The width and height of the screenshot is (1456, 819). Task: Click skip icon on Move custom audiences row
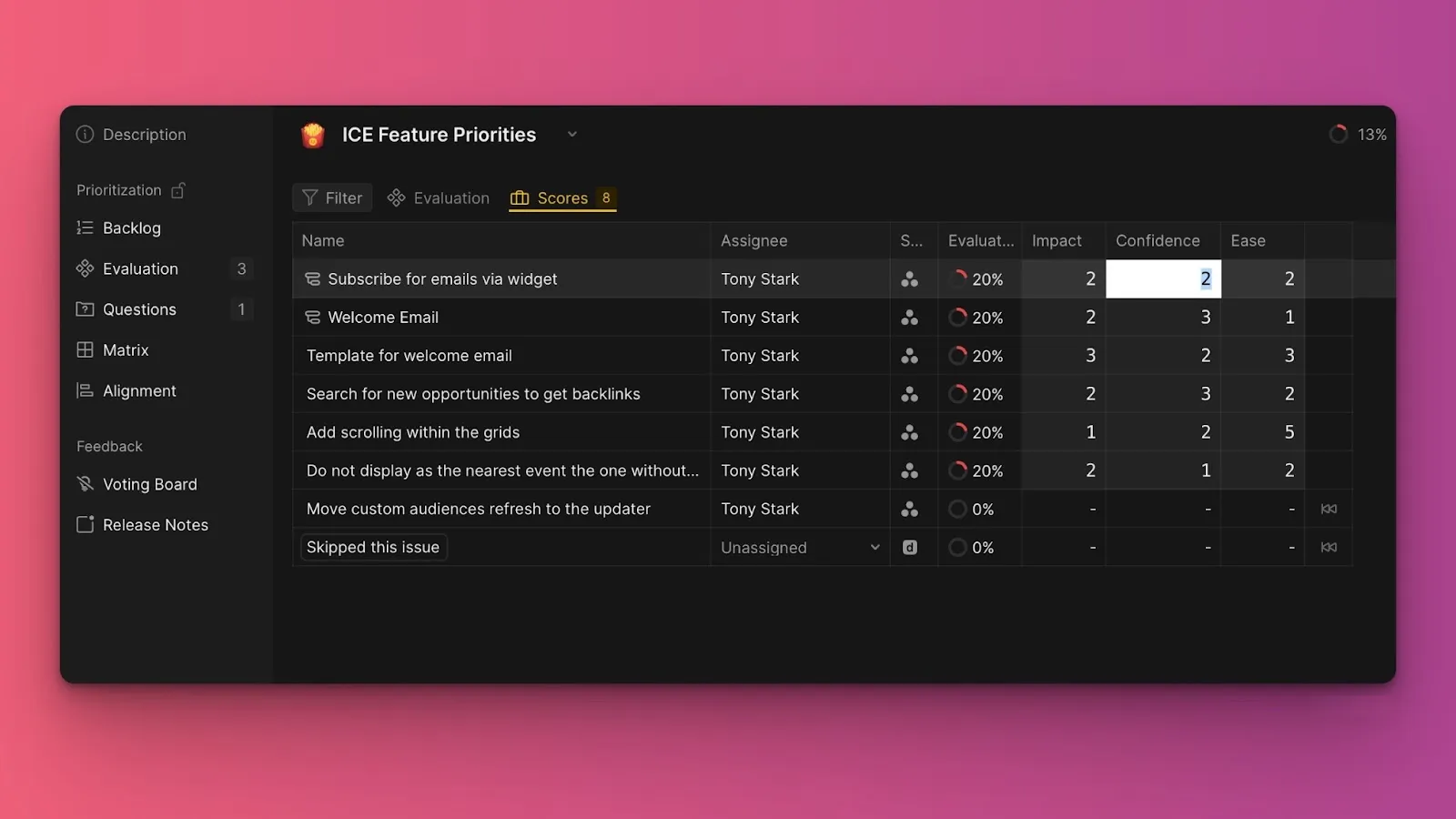tap(1329, 510)
